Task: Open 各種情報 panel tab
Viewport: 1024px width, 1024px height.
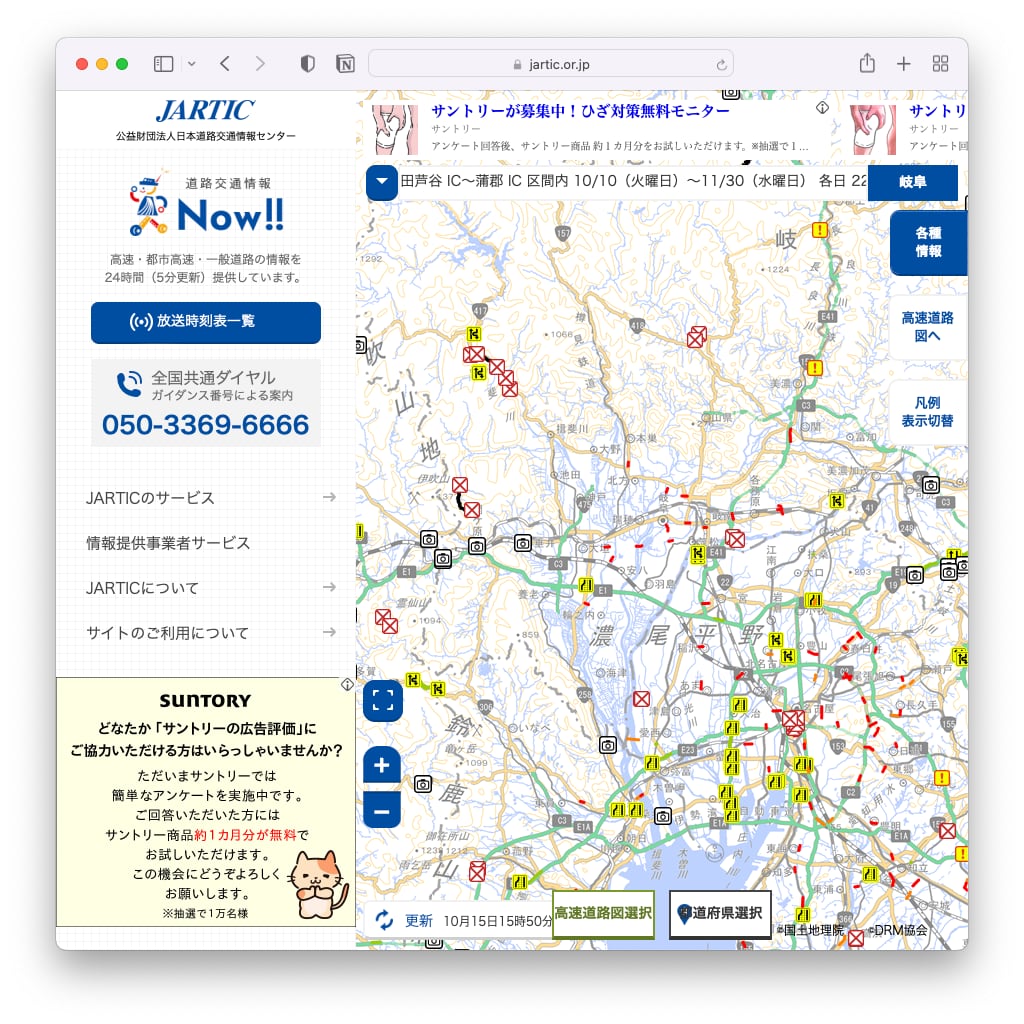Action: [x=927, y=242]
